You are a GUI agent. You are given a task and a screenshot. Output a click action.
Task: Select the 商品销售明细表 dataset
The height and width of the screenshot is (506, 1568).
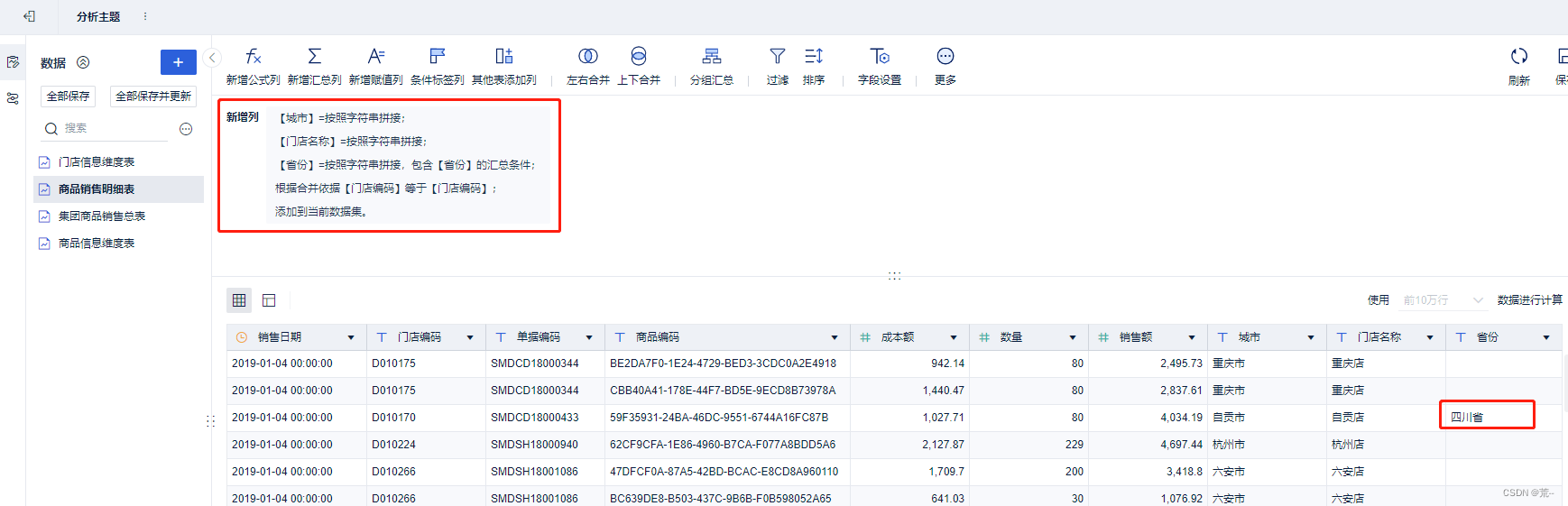[118, 189]
